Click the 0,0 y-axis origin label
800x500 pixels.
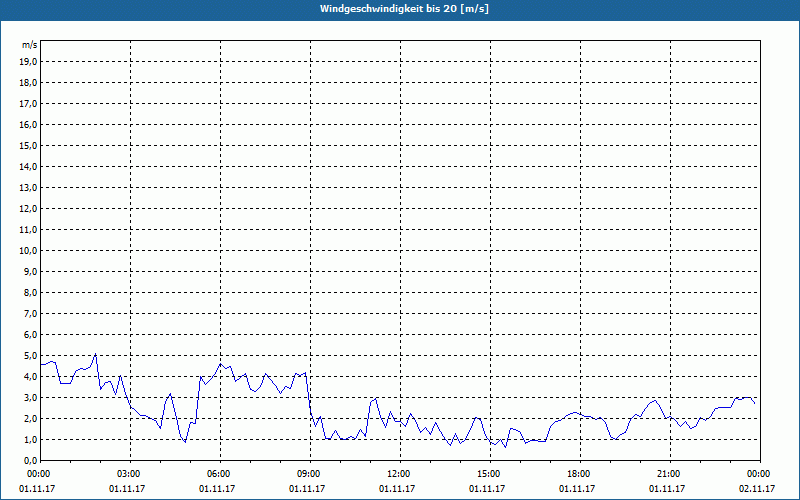(x=30, y=460)
